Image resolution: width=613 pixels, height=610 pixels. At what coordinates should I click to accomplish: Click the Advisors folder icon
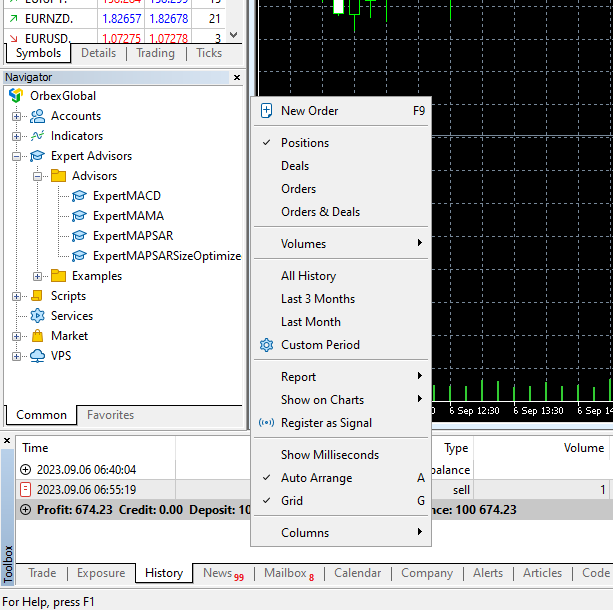click(x=58, y=176)
